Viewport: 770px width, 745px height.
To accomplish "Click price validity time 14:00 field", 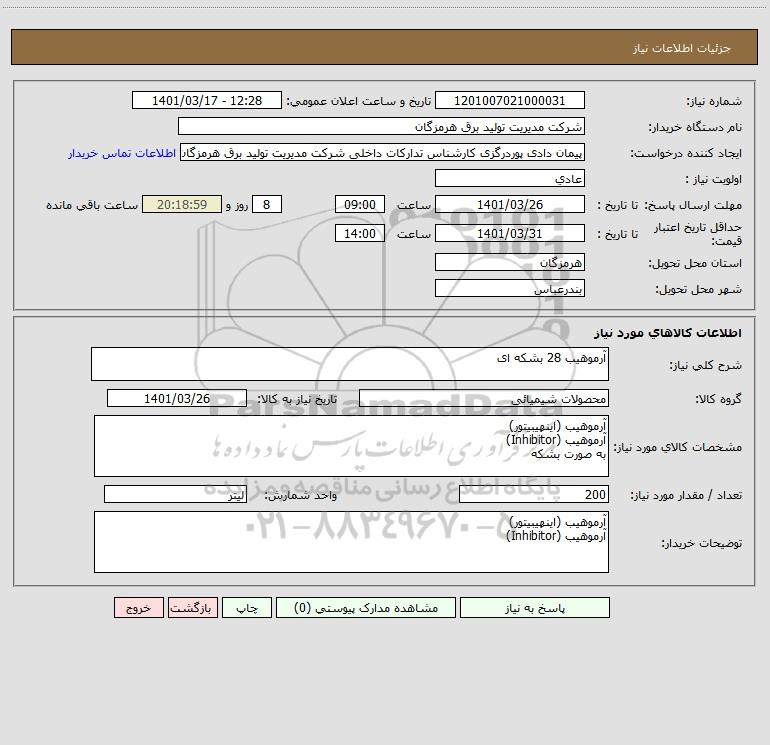I will pos(359,233).
